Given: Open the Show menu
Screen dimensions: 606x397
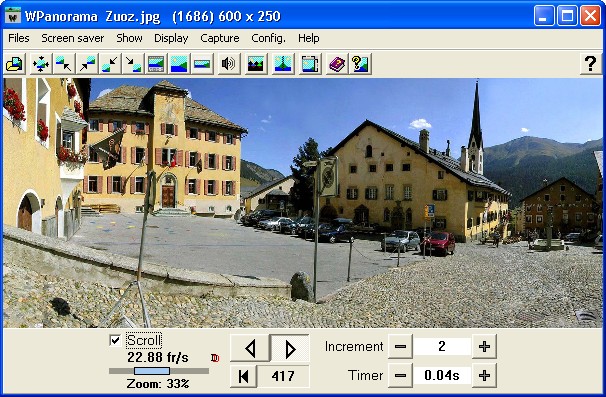Looking at the screenshot, I should 129,38.
